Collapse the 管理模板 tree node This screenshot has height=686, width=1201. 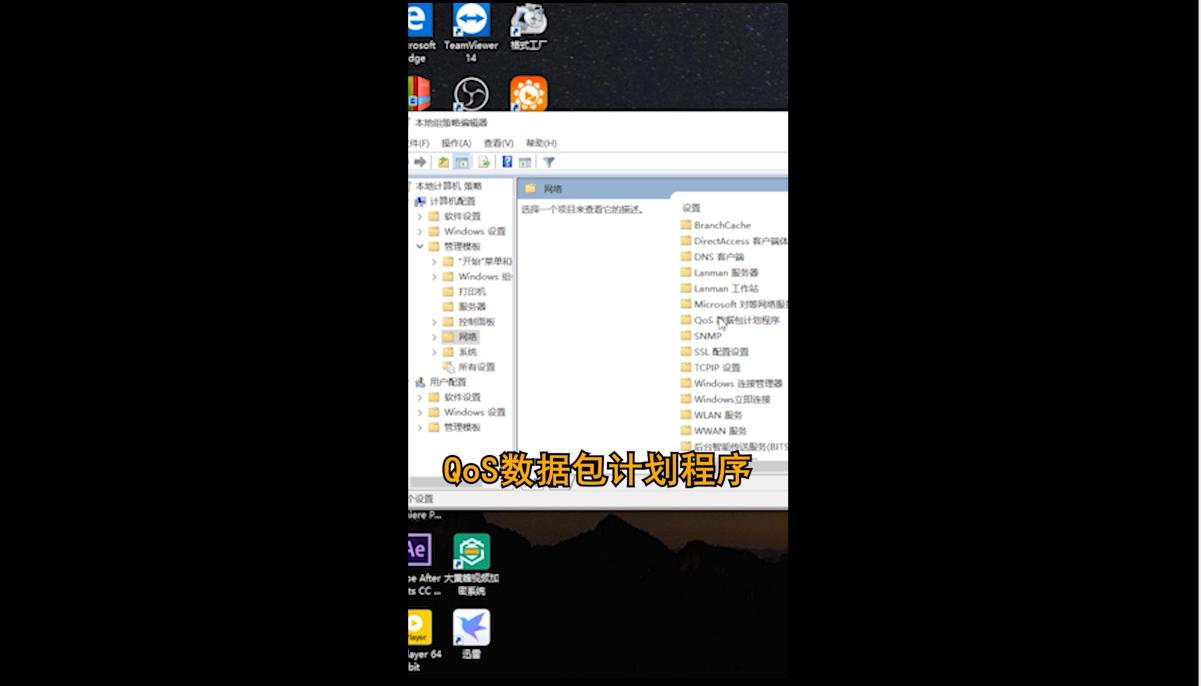(x=420, y=246)
